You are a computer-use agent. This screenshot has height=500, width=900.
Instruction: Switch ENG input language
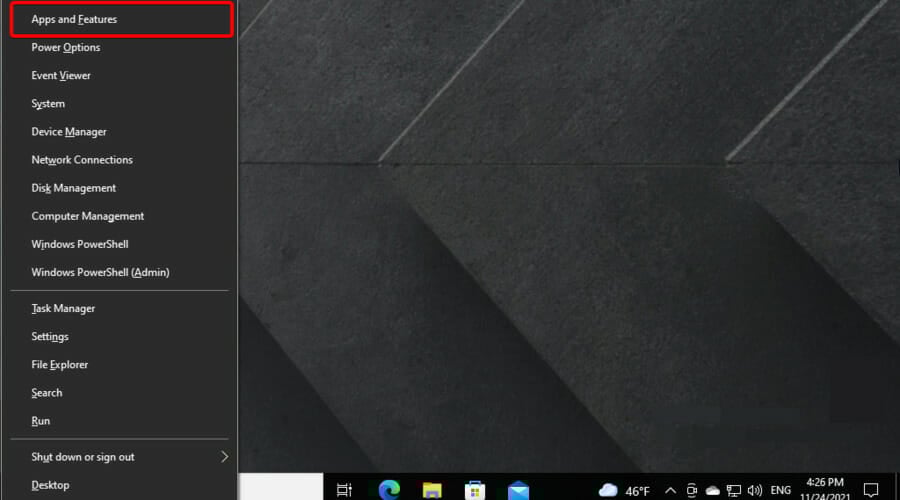781,490
